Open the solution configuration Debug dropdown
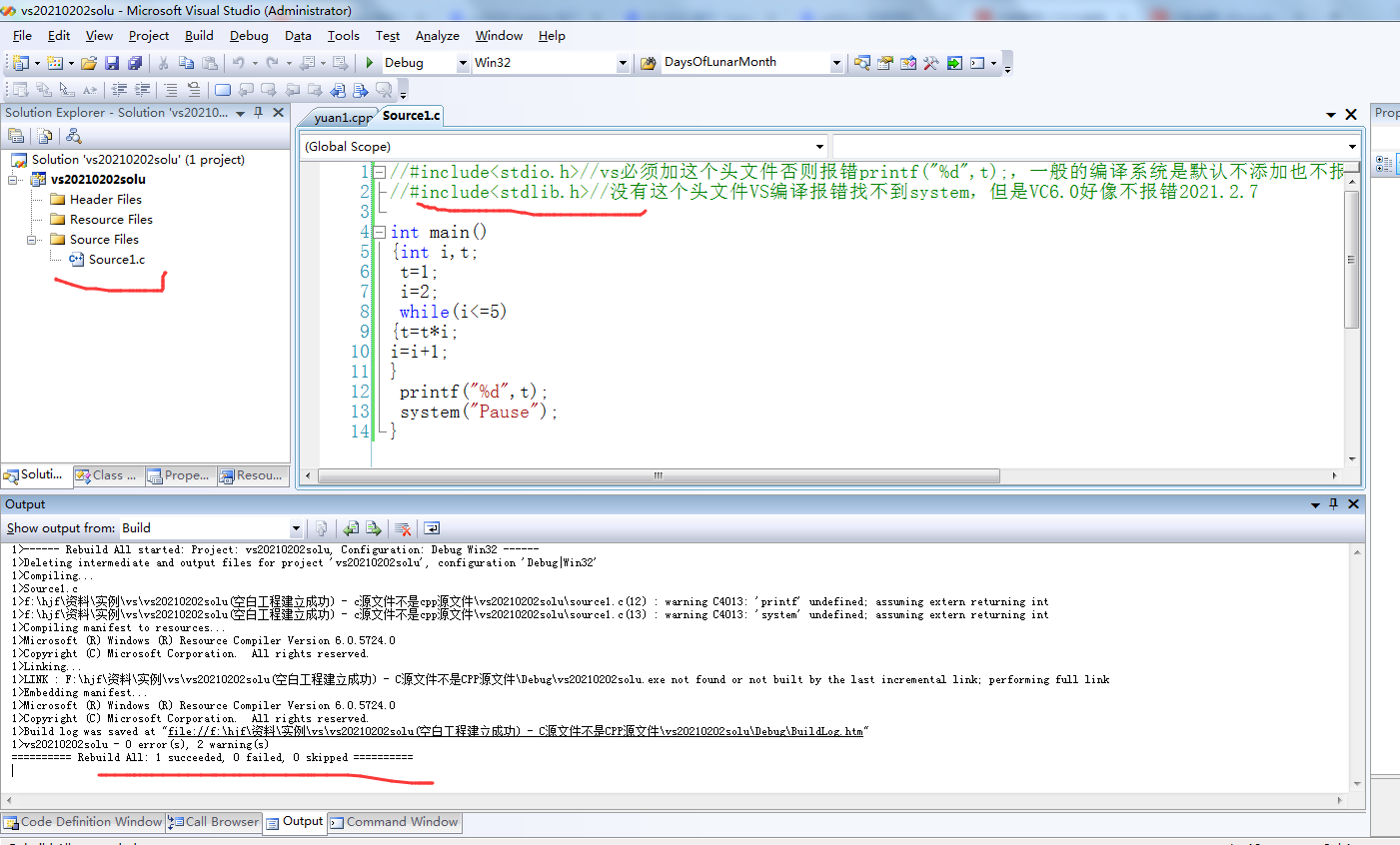 coord(464,62)
